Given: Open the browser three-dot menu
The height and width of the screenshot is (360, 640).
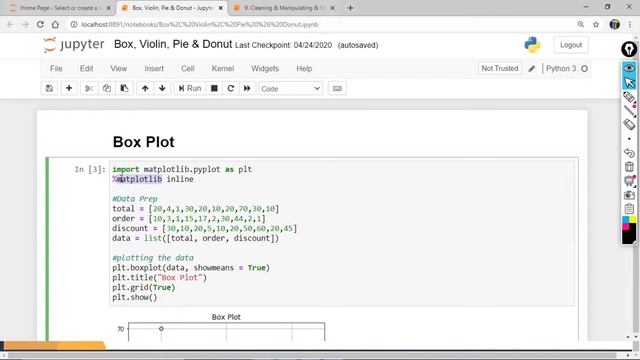Looking at the screenshot, I should [630, 24].
